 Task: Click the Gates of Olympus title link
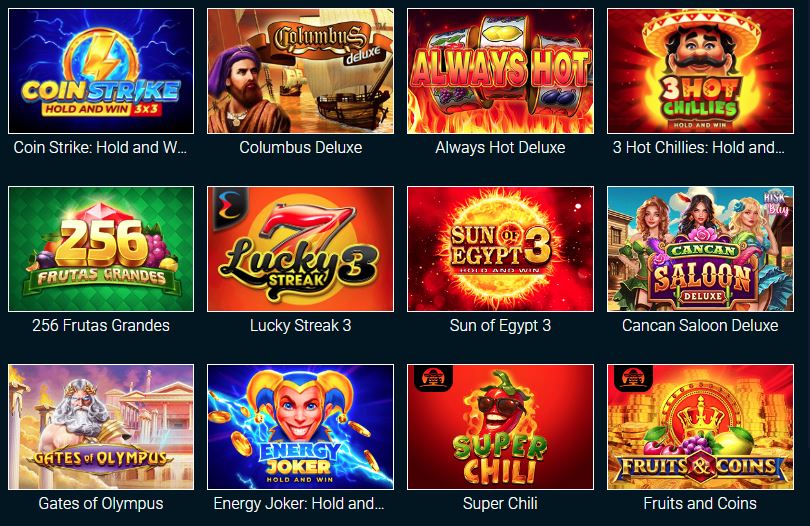[101, 503]
